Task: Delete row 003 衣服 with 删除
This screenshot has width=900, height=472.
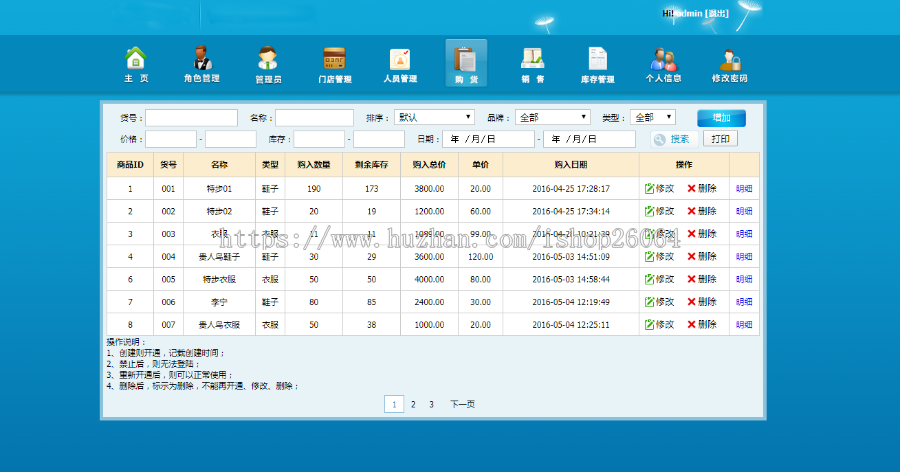Action: point(701,234)
